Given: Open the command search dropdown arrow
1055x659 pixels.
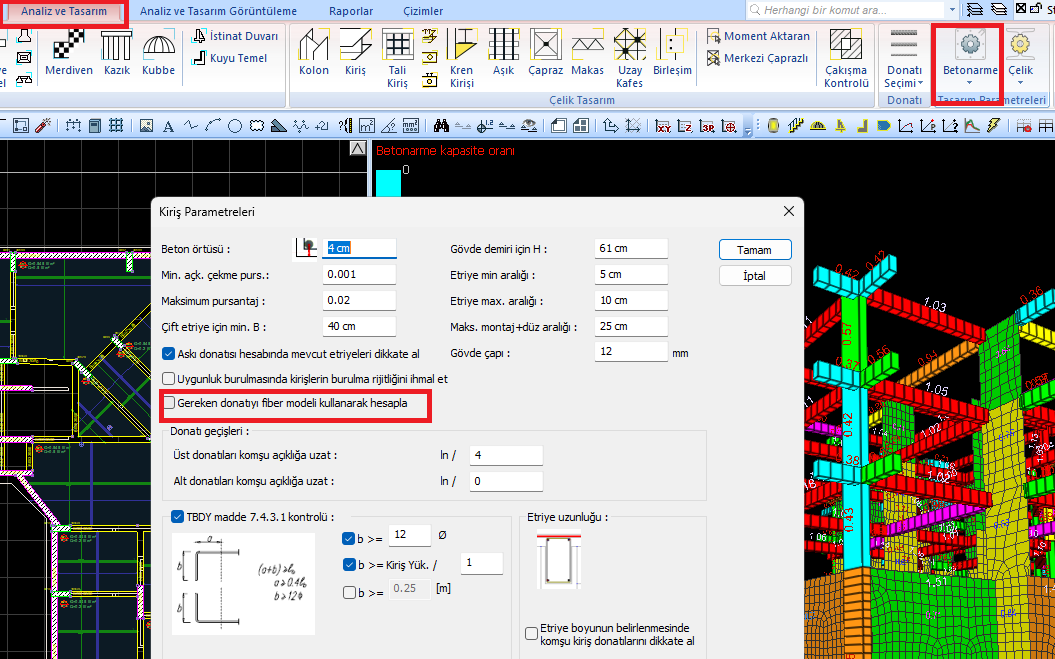Looking at the screenshot, I should click(952, 10).
